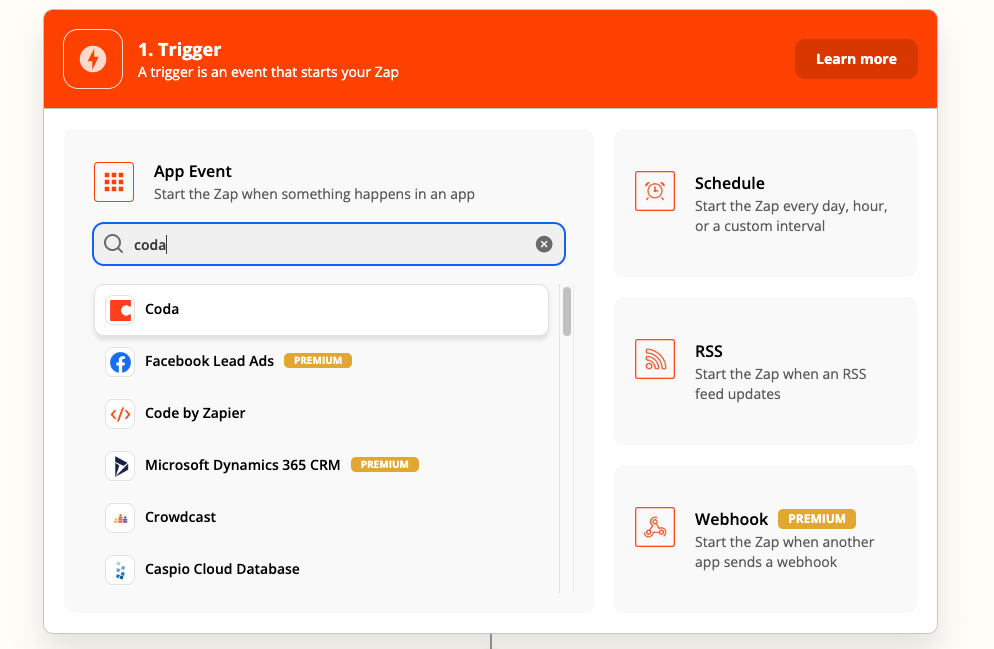Viewport: 994px width, 649px height.
Task: Click the magnifying glass search icon
Action: [x=114, y=244]
